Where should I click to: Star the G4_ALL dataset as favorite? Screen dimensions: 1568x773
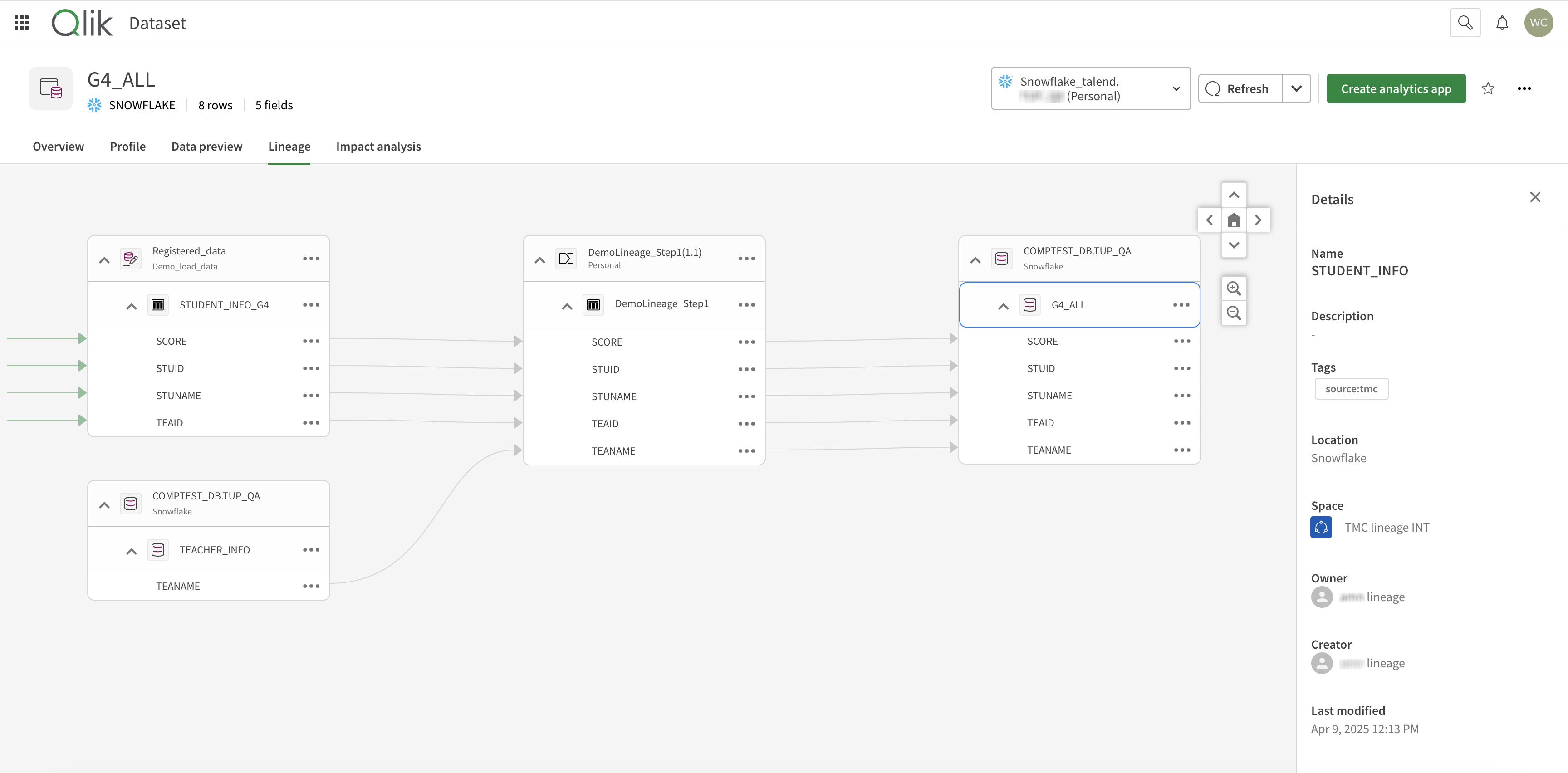(1488, 88)
